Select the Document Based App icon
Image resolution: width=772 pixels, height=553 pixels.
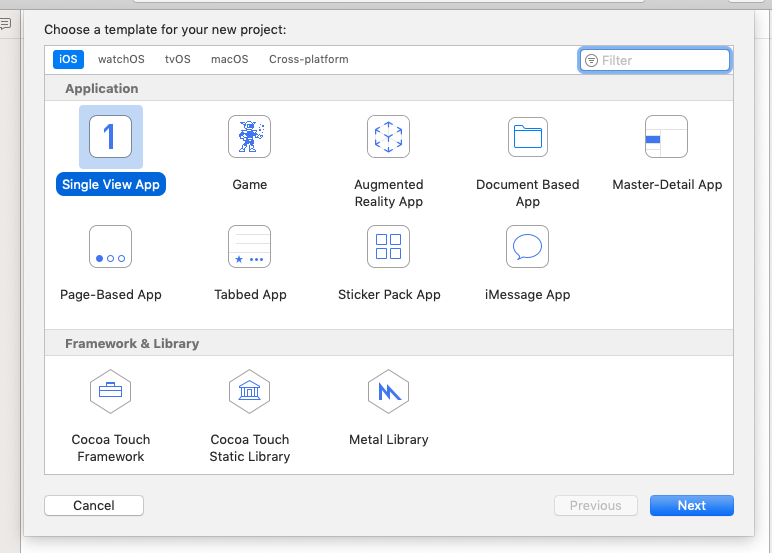tap(527, 137)
